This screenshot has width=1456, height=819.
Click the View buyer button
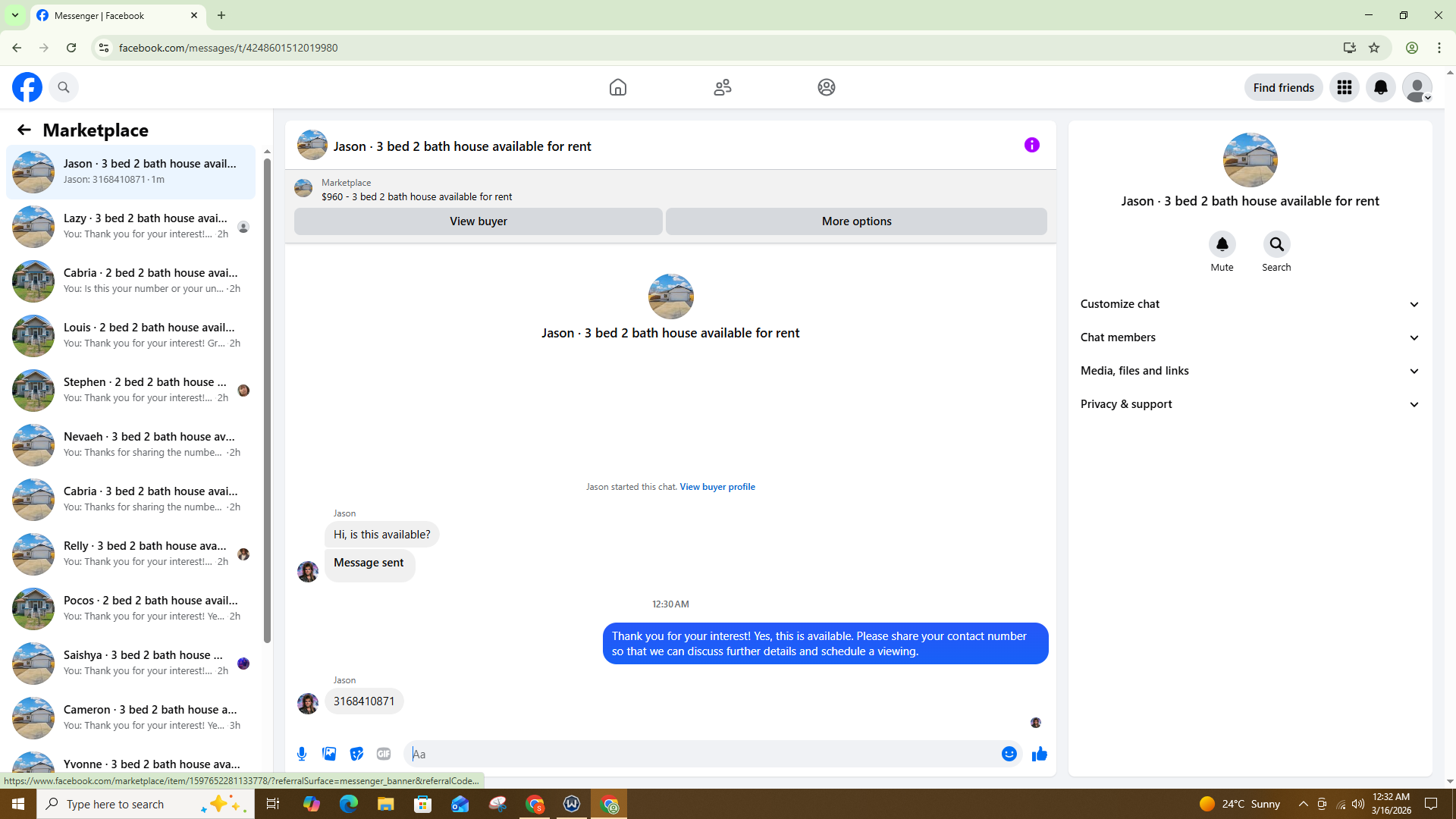click(478, 221)
